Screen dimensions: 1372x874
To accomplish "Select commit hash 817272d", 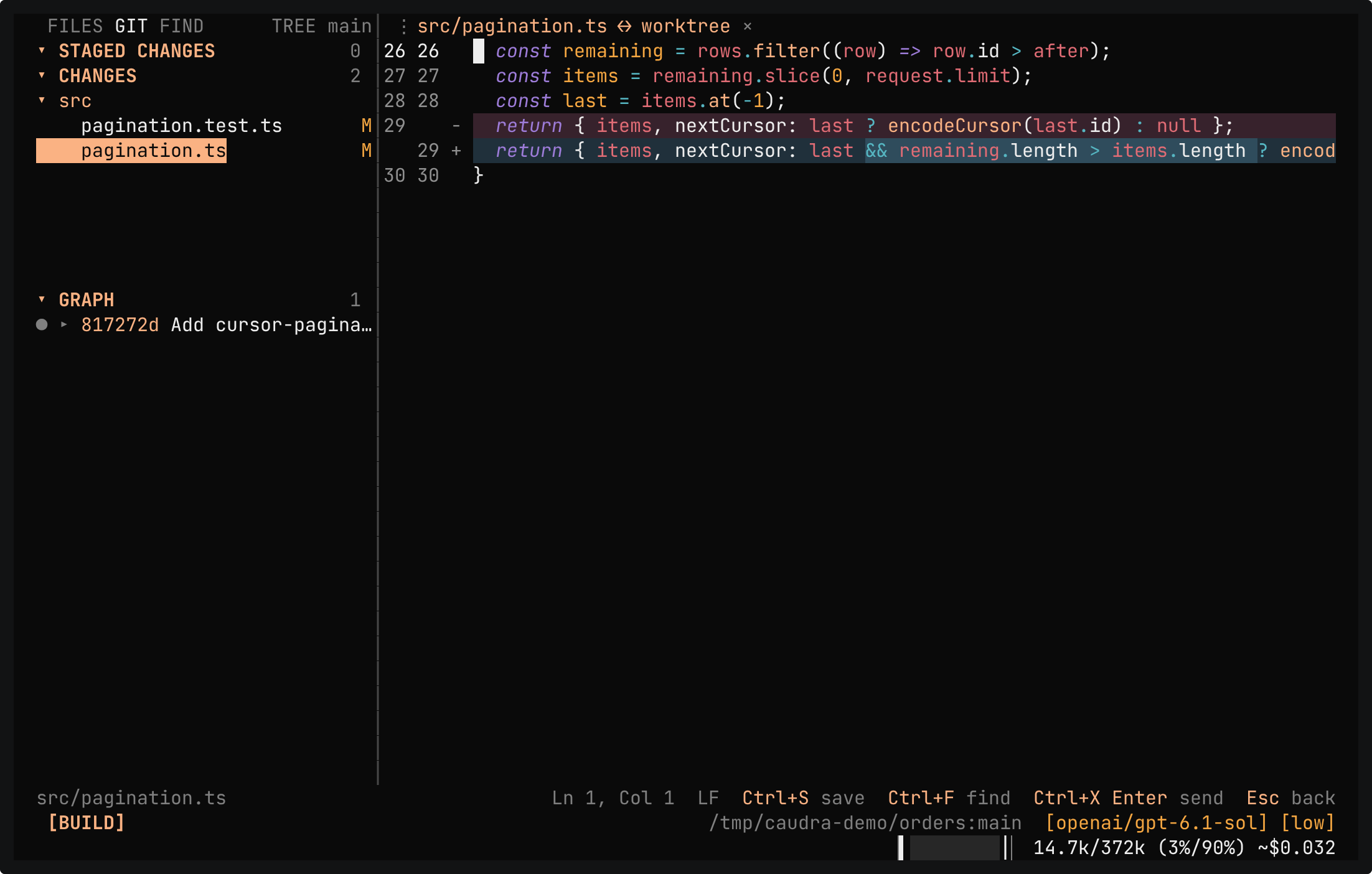I will [x=120, y=325].
